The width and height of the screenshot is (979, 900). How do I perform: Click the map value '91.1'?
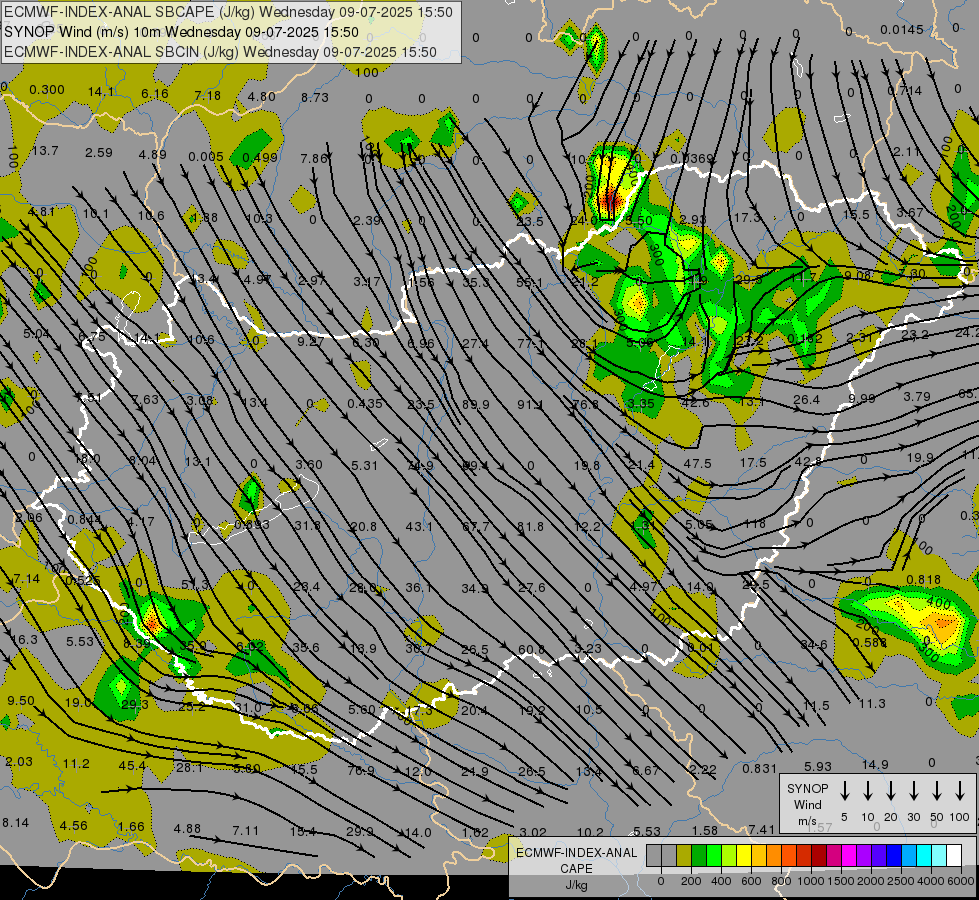point(530,405)
